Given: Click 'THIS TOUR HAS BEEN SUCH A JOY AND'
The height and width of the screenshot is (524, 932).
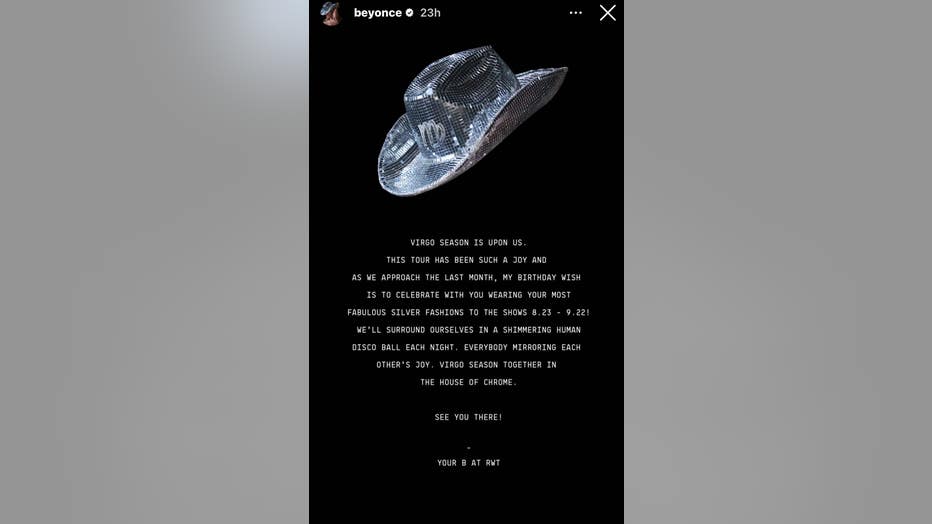Looking at the screenshot, I should pyautogui.click(x=467, y=260).
